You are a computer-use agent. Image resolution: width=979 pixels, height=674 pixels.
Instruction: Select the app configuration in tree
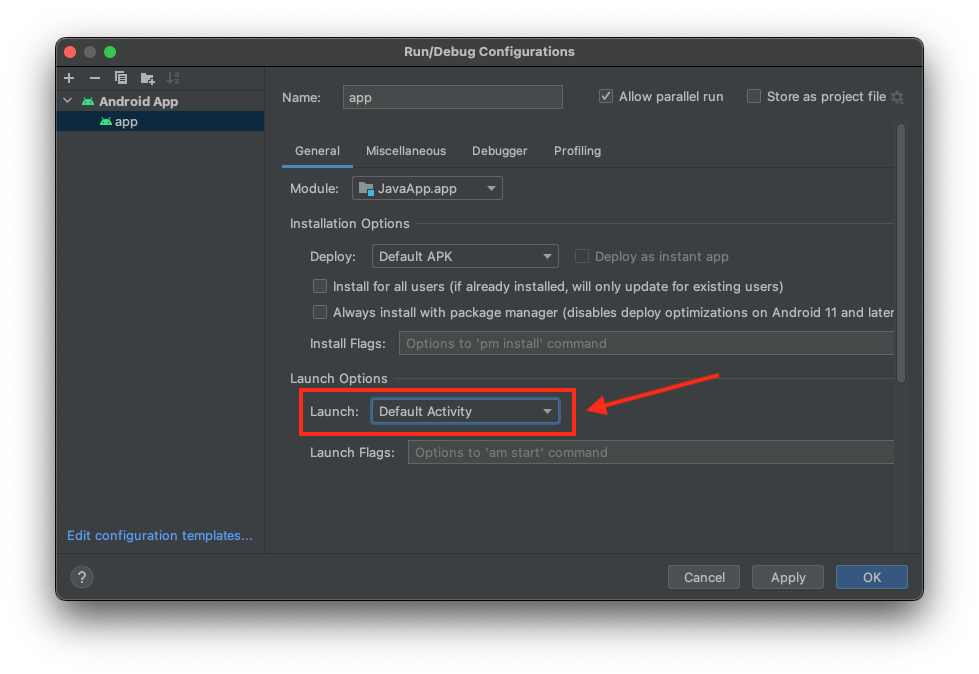[x=160, y=122]
